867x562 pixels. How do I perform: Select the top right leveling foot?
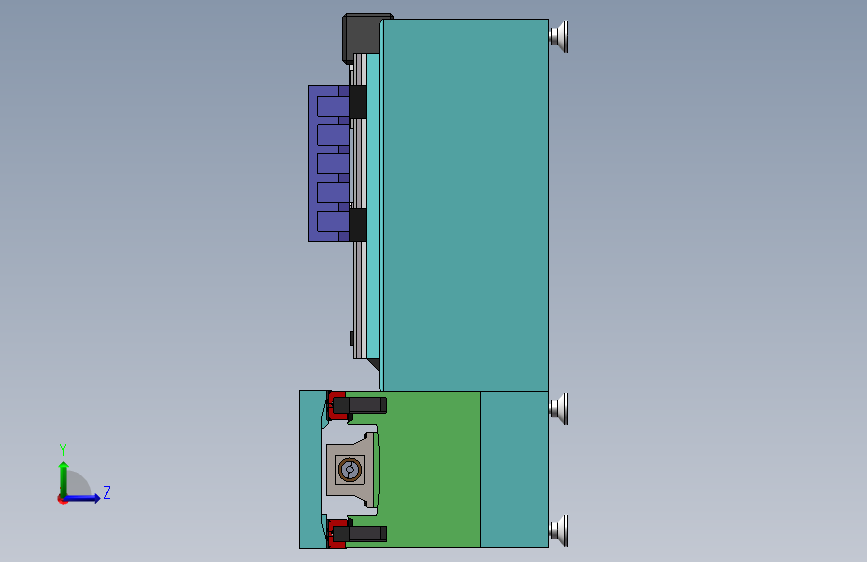[559, 37]
